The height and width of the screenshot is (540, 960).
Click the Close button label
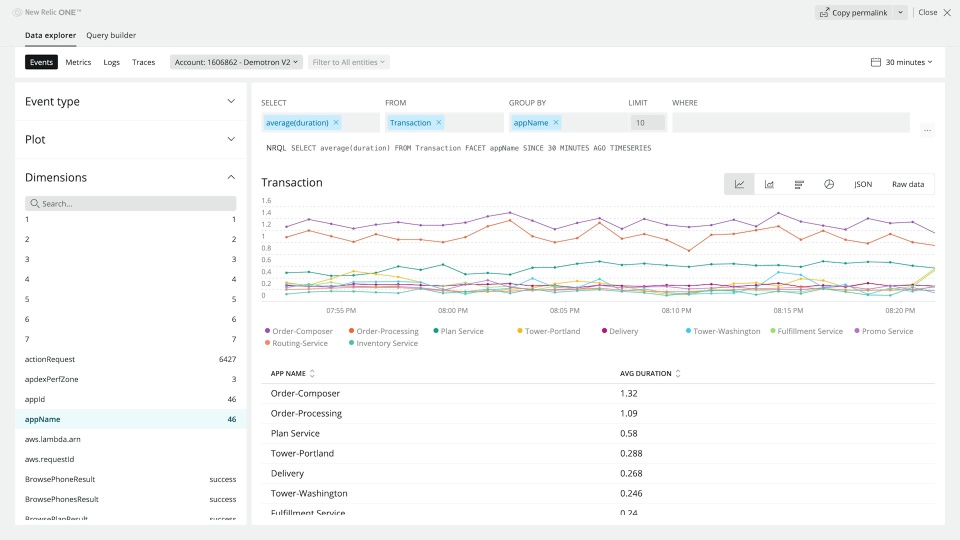[928, 12]
